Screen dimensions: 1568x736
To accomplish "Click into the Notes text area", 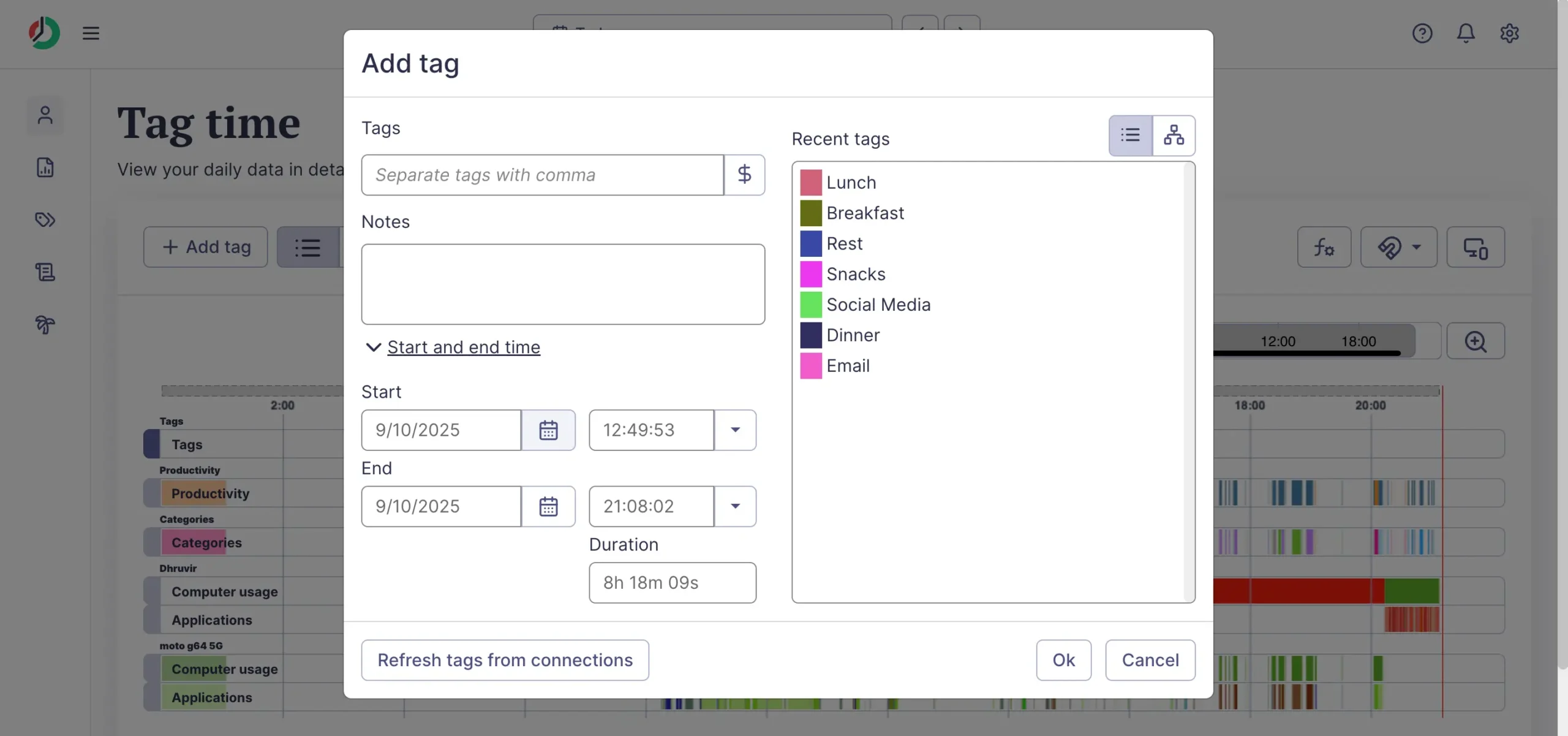I will tap(563, 284).
